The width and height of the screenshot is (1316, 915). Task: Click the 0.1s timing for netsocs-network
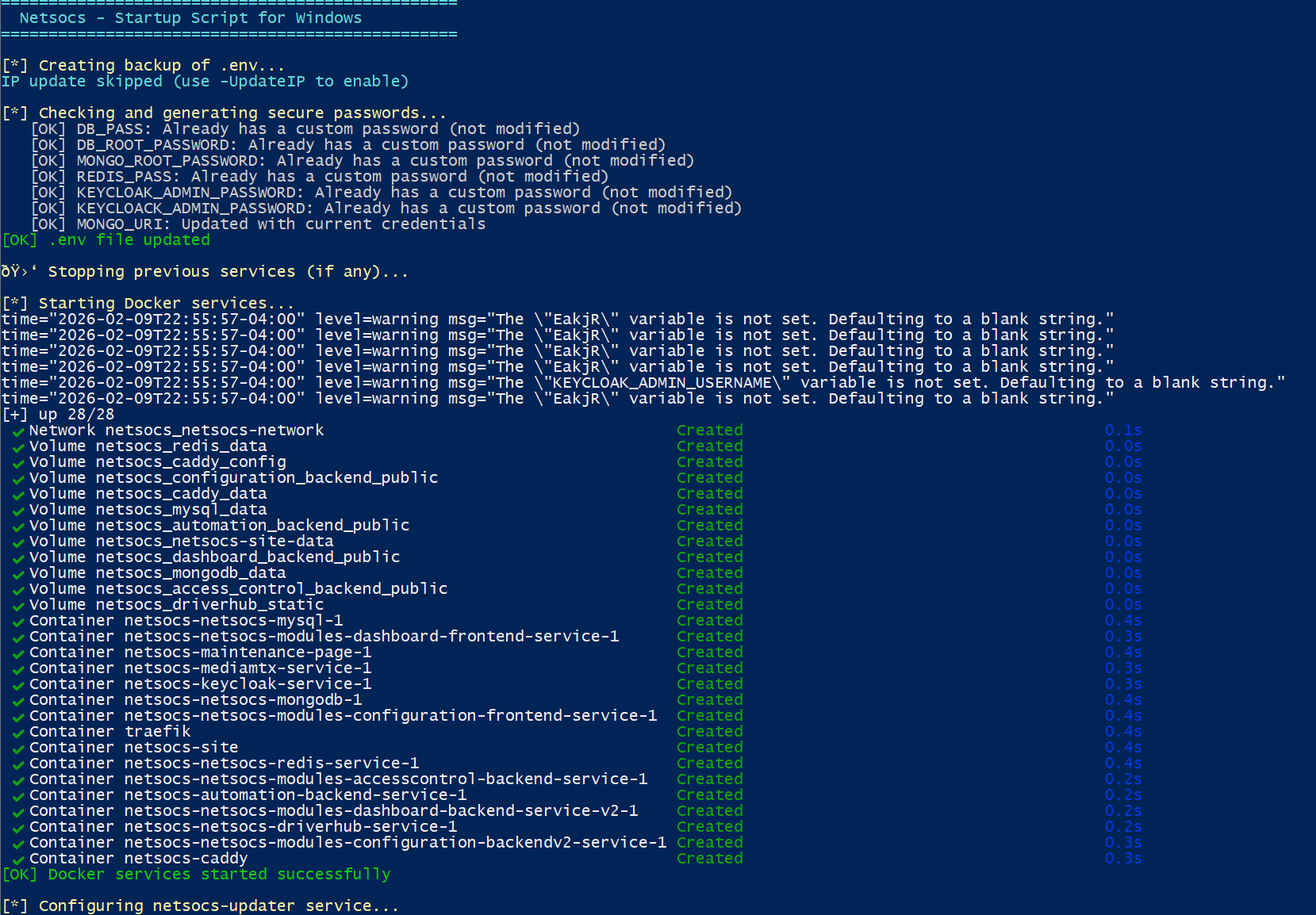(x=1122, y=431)
